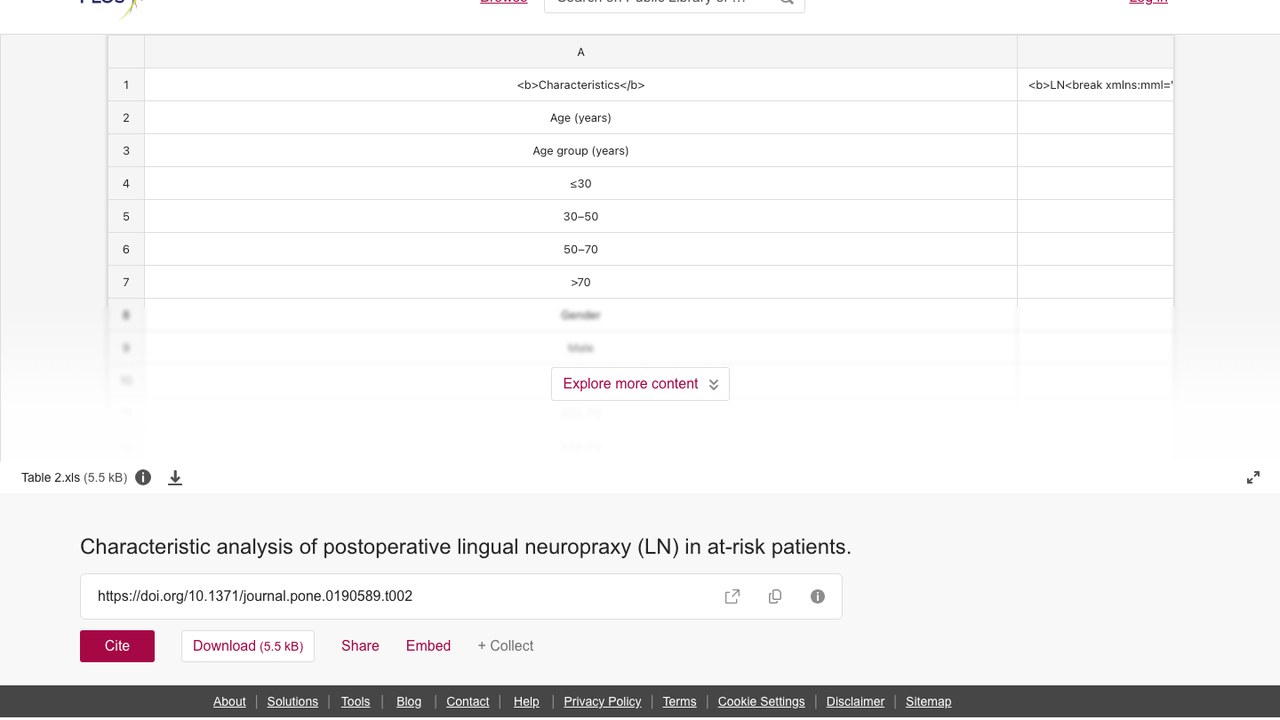This screenshot has width=1280, height=720.
Task: Select the '50–70' cell
Action: coord(581,250)
